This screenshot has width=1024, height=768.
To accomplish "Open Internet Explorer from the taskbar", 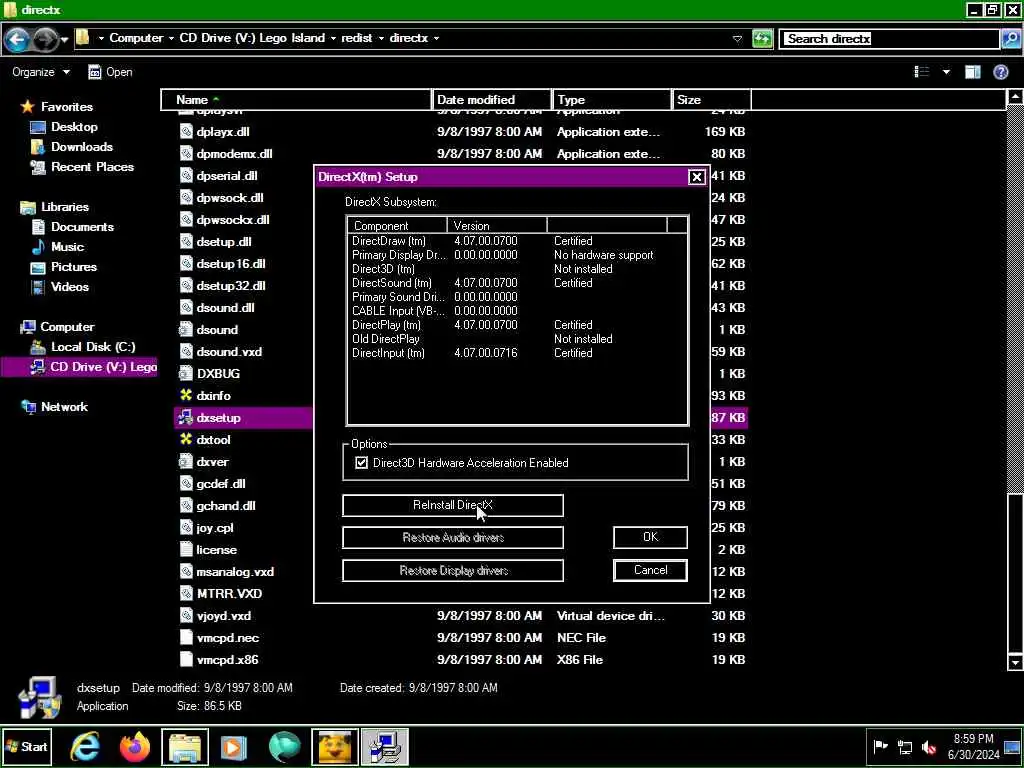I will click(x=85, y=746).
